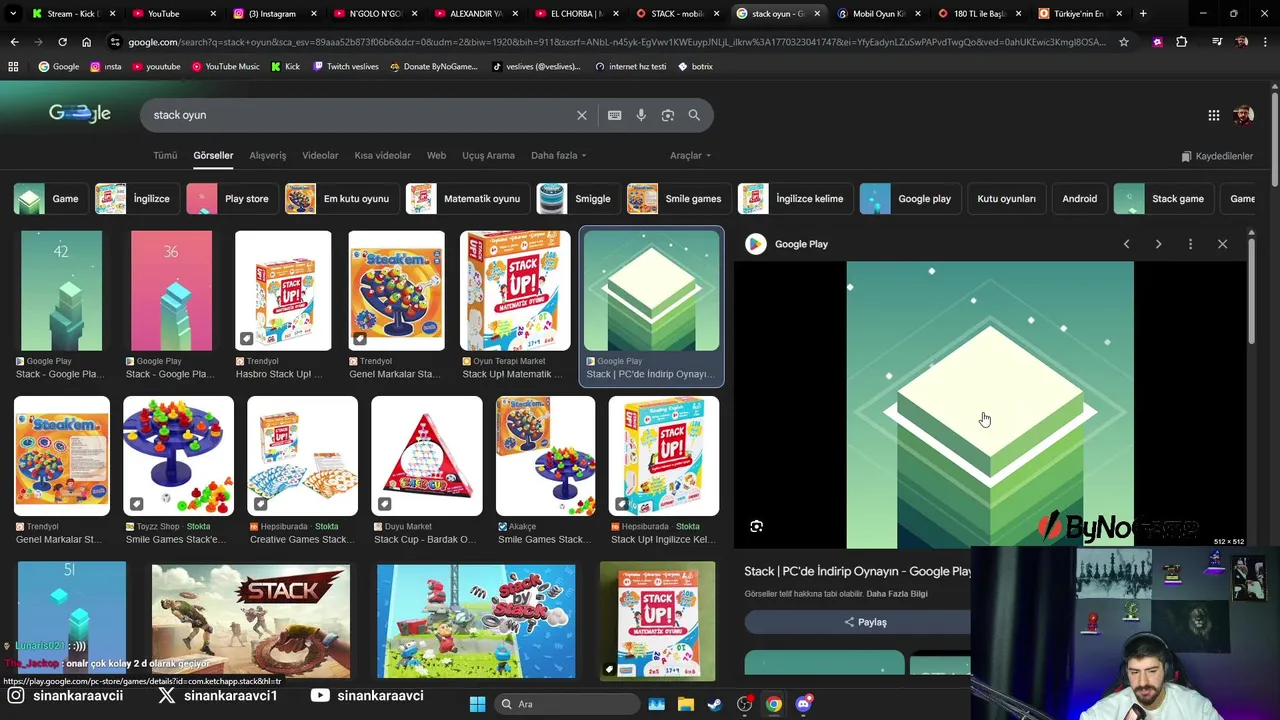Clear the search box with X icon
The width and height of the screenshot is (1280, 720).
pos(582,115)
